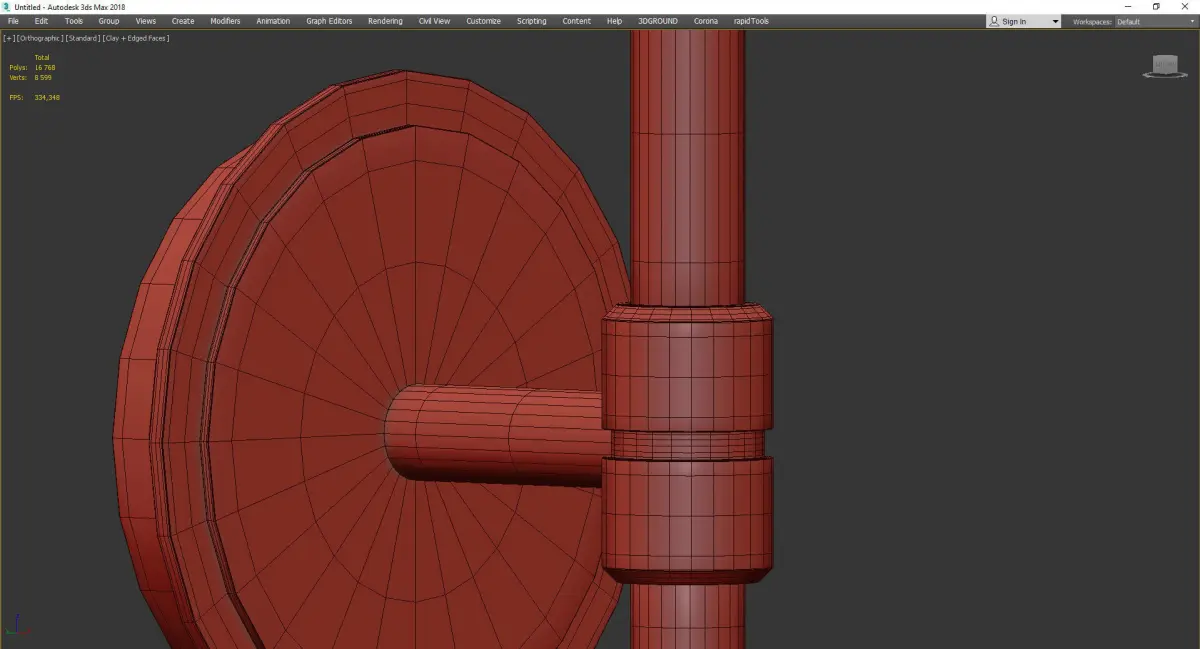Click the FPS statistic readout
This screenshot has width=1200, height=649.
[x=35, y=97]
